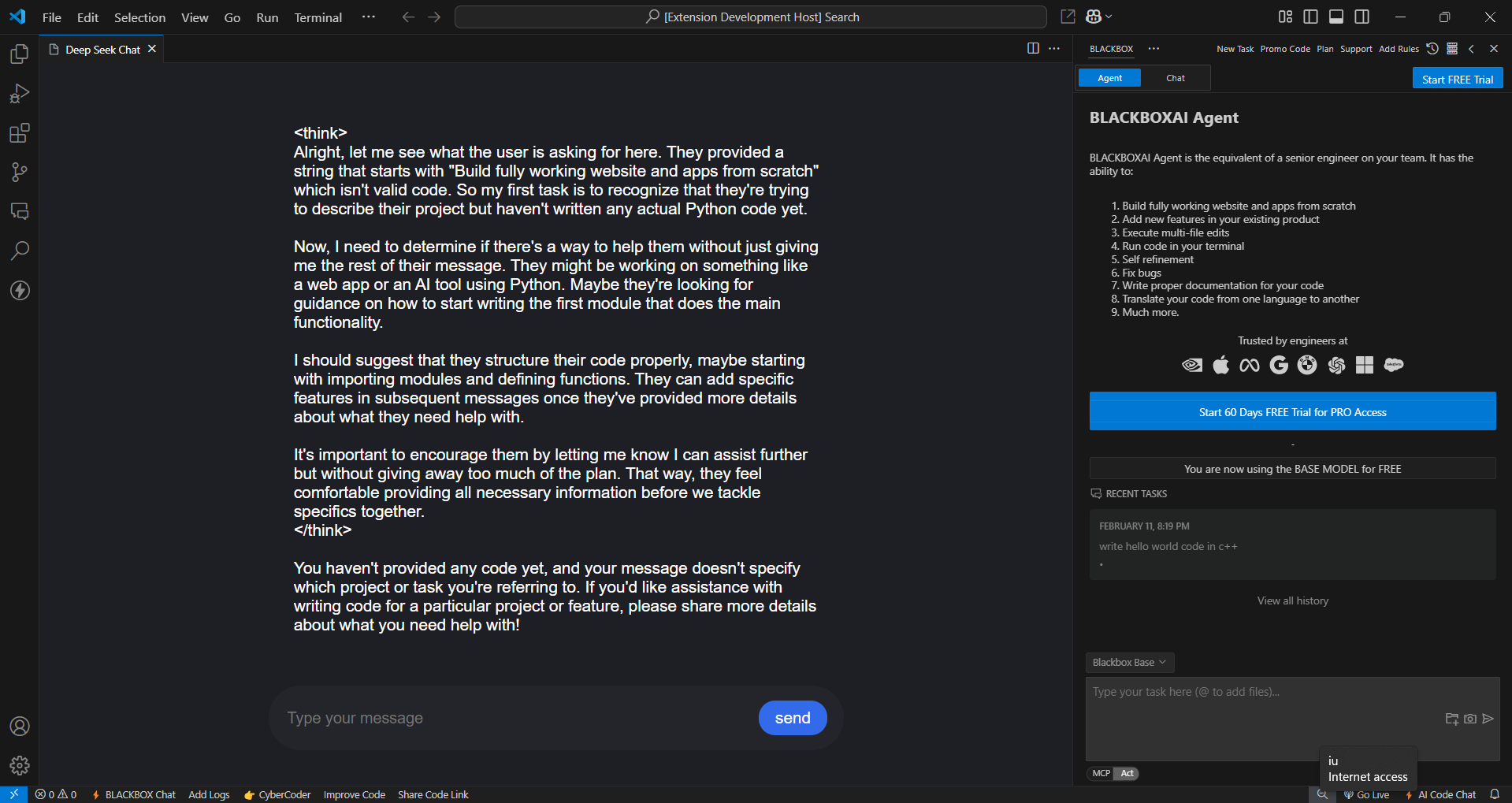Open the Support link

(1356, 49)
